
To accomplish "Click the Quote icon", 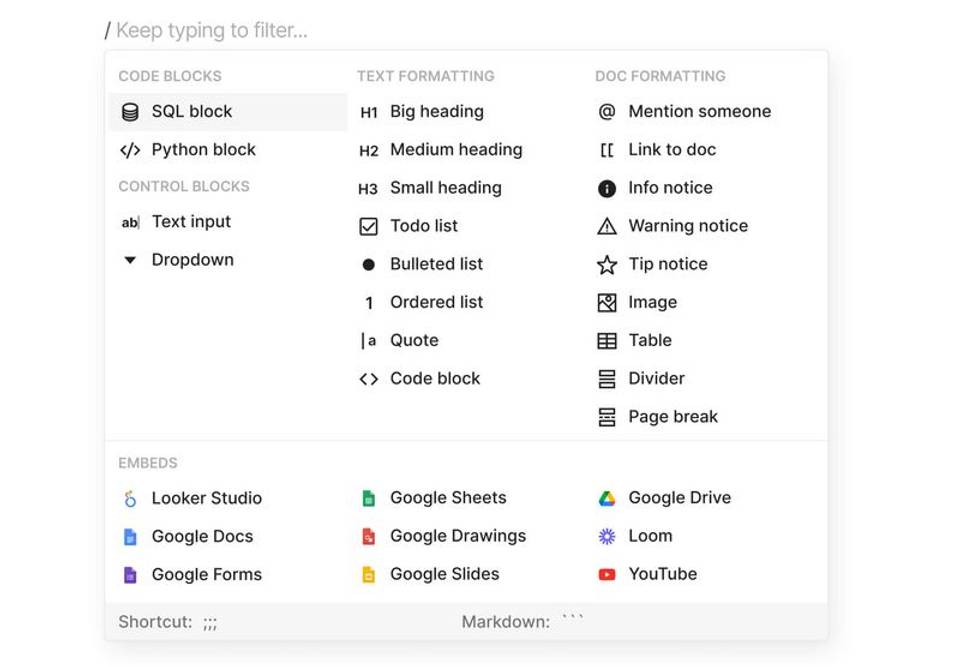I will pyautogui.click(x=369, y=341).
